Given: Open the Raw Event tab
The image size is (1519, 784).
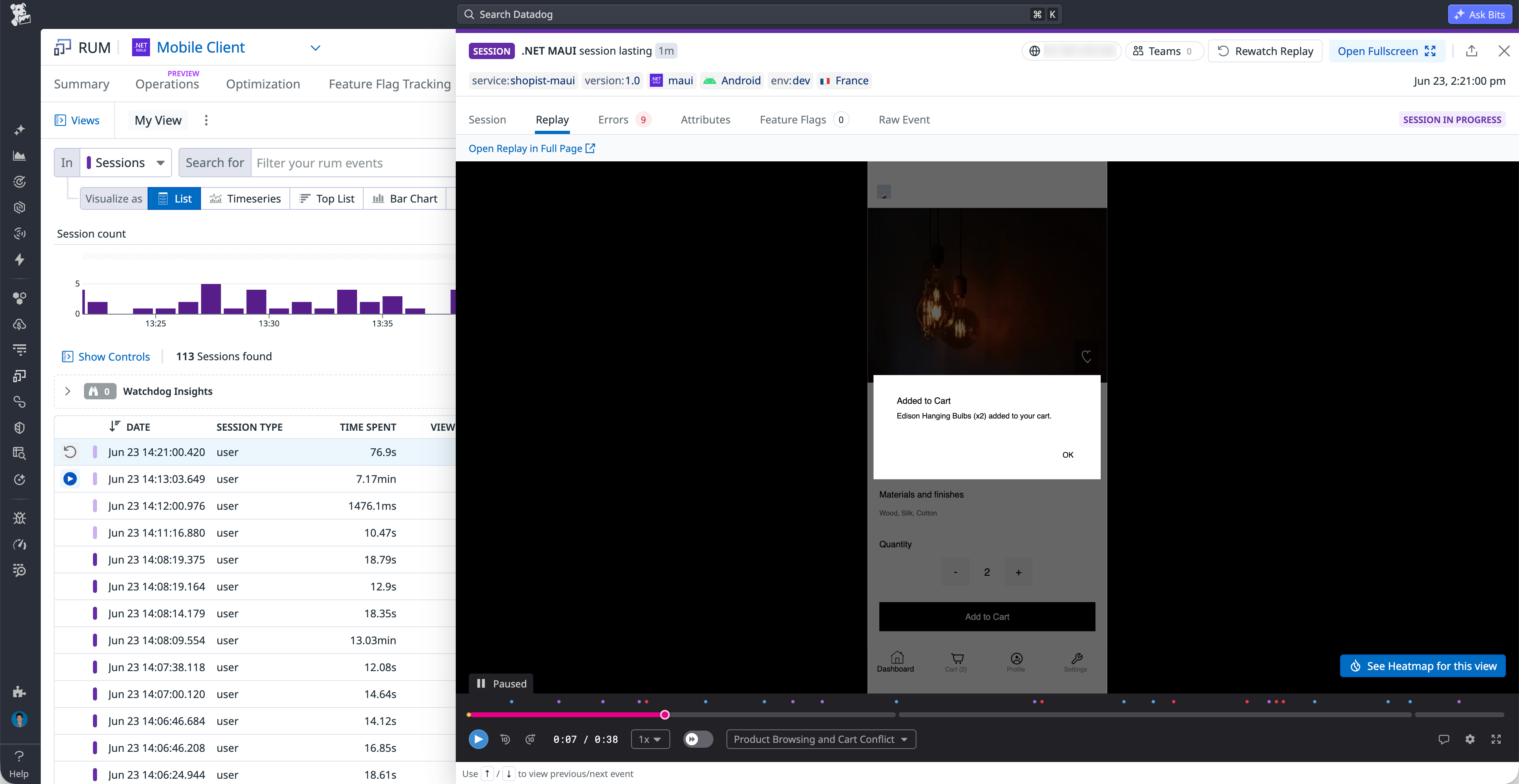Looking at the screenshot, I should click(x=904, y=120).
